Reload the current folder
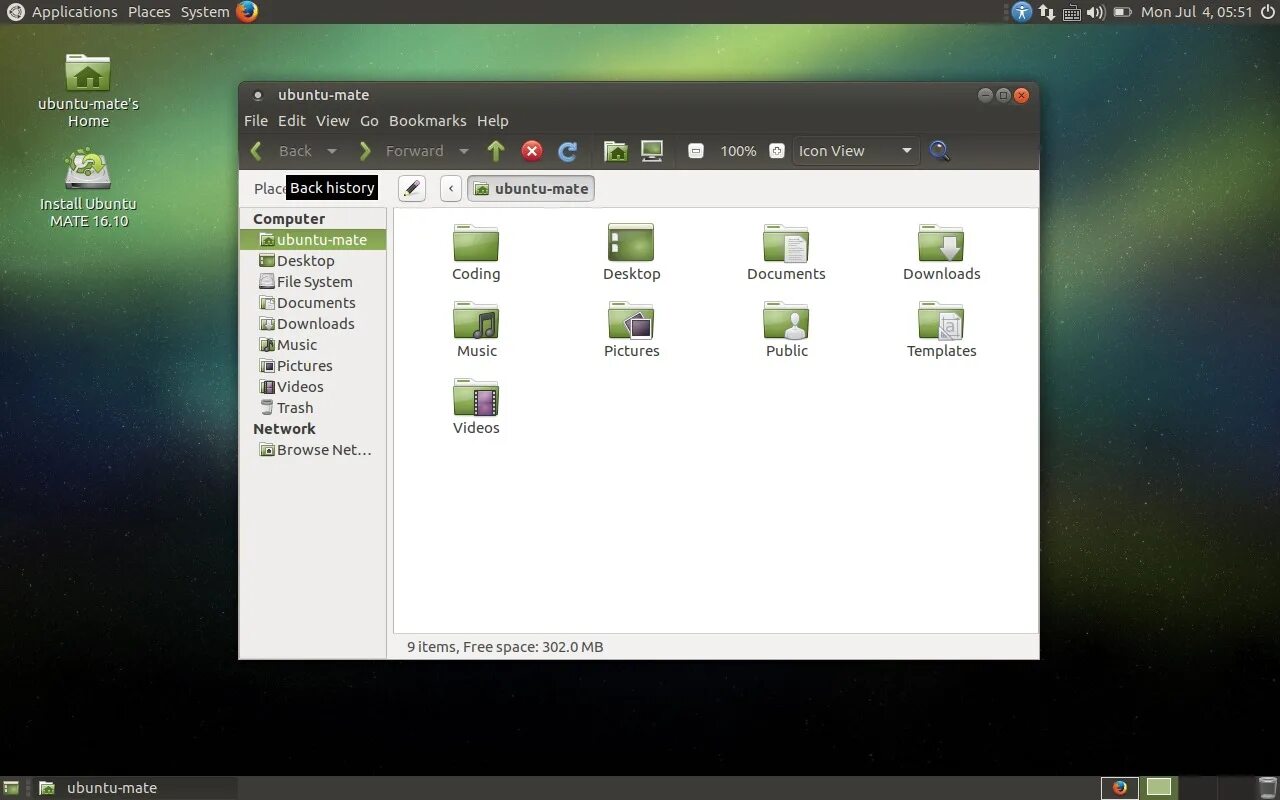Image resolution: width=1280 pixels, height=800 pixels. 567,151
